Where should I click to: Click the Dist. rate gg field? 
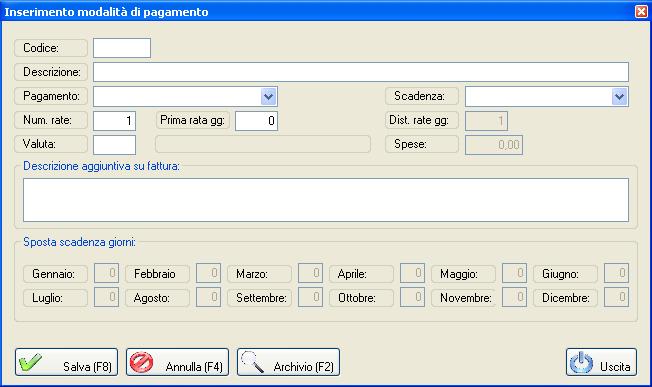pyautogui.click(x=486, y=121)
